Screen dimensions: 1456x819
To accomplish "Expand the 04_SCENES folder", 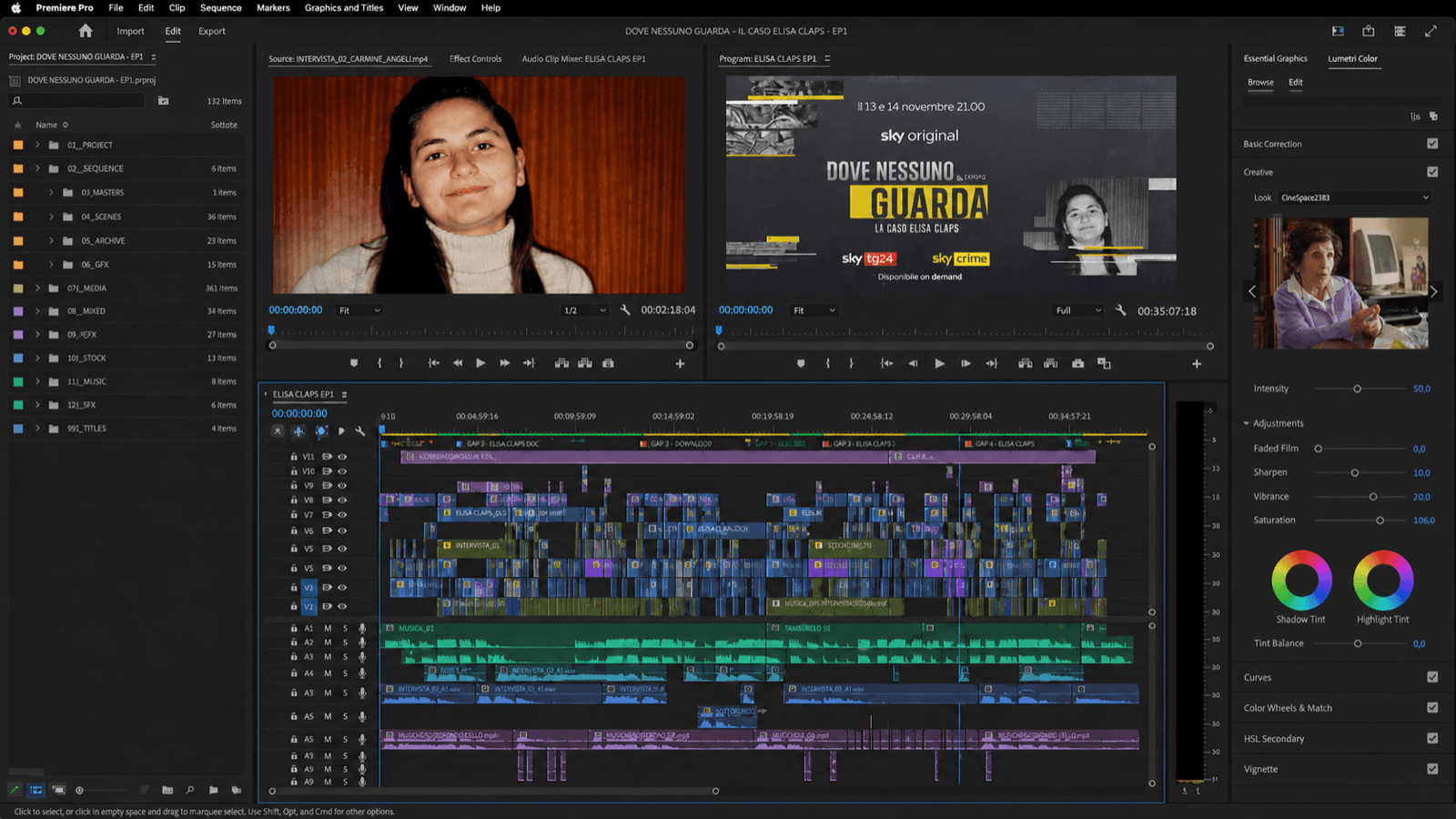I will [x=51, y=217].
